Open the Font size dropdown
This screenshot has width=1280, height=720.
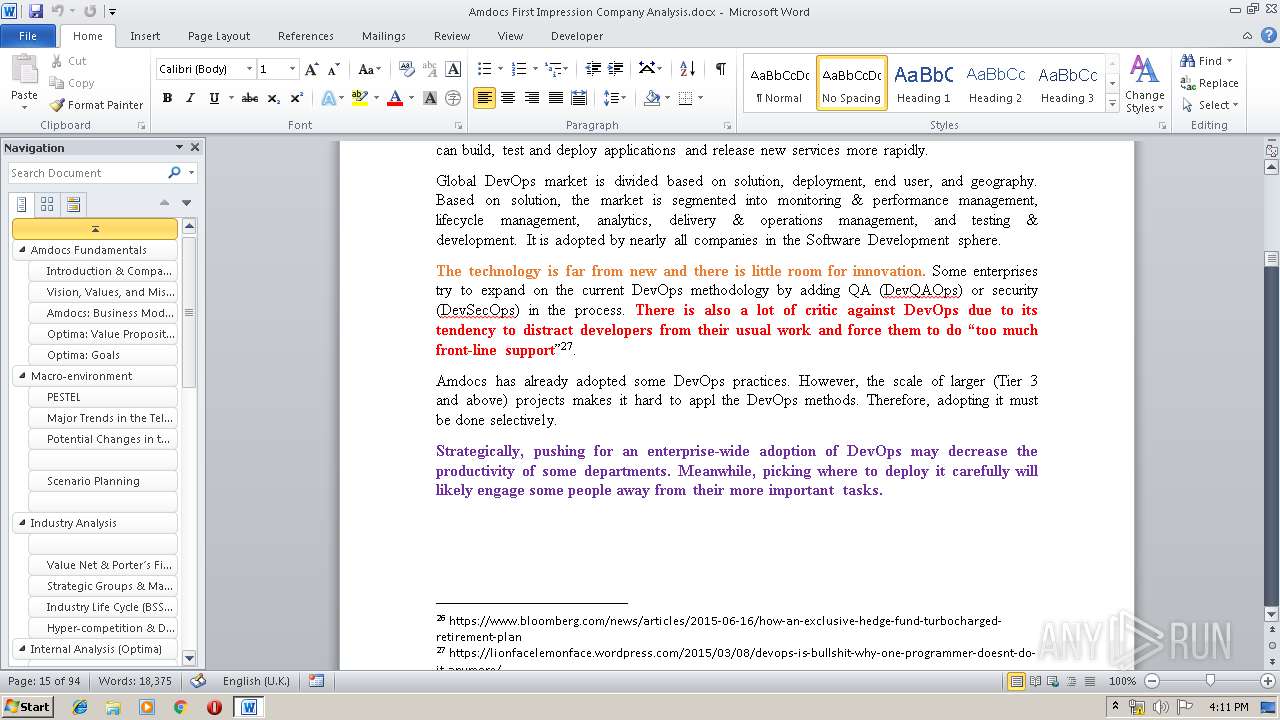pyautogui.click(x=292, y=69)
